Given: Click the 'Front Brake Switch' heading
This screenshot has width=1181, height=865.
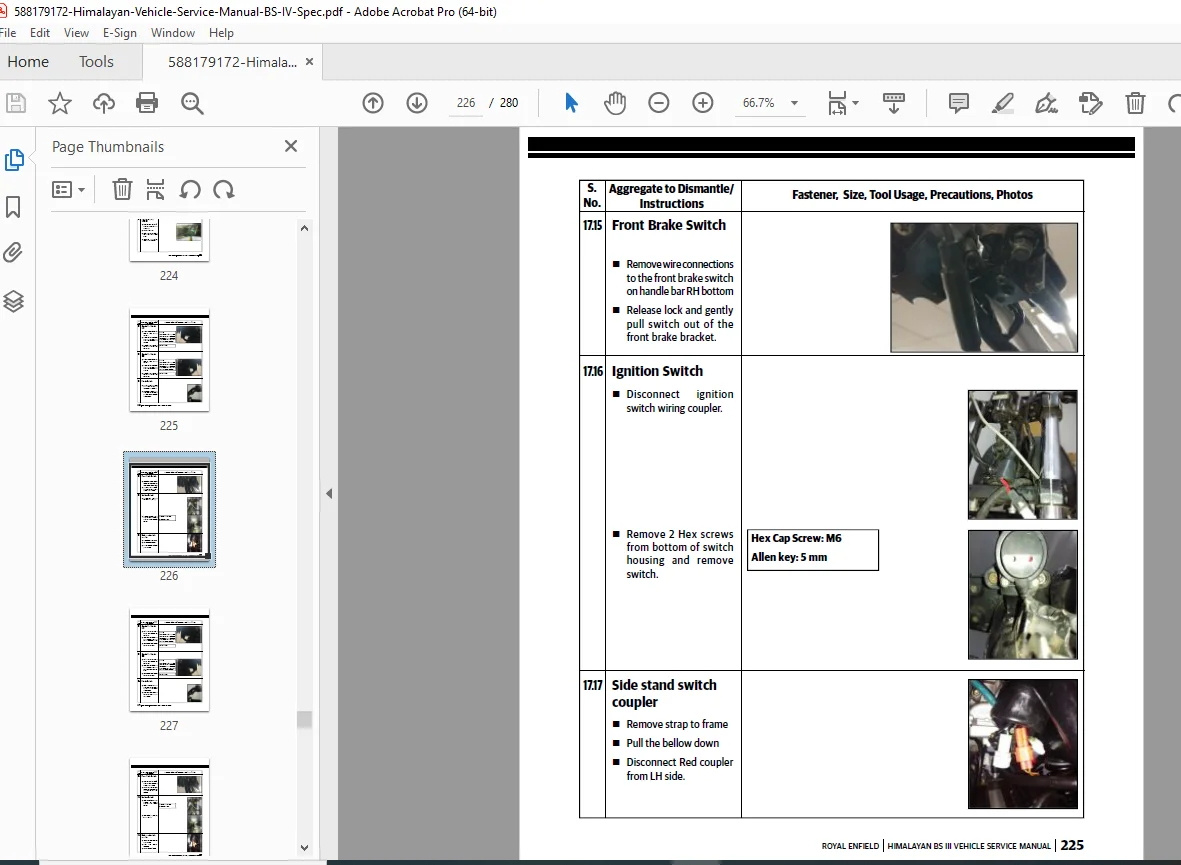Looking at the screenshot, I should click(x=668, y=225).
